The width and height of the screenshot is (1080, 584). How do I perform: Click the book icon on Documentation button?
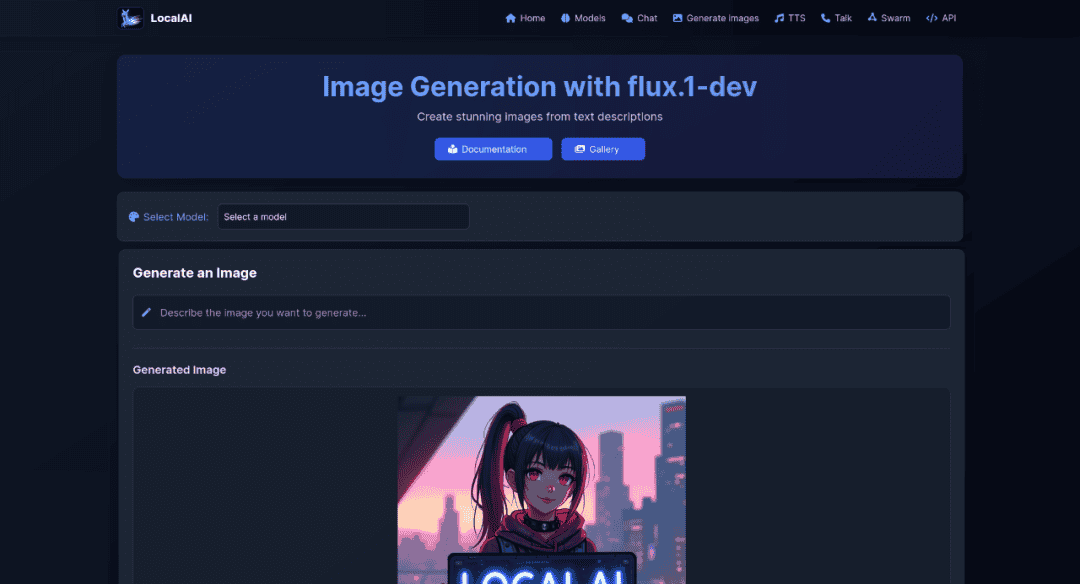tap(453, 148)
